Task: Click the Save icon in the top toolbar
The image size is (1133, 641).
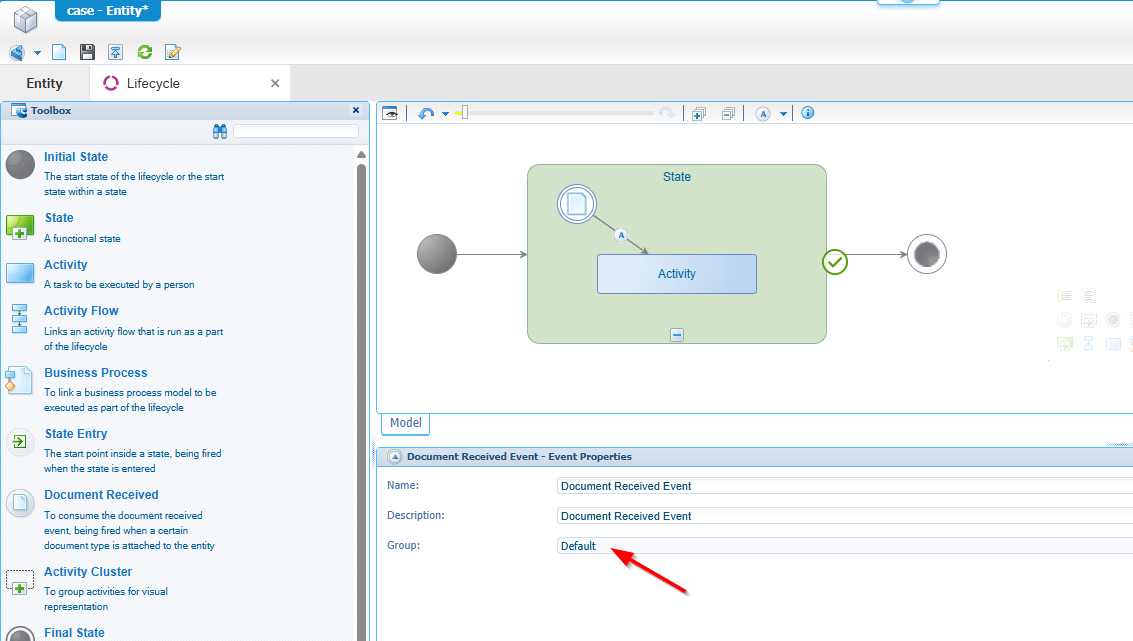Action: [x=87, y=52]
